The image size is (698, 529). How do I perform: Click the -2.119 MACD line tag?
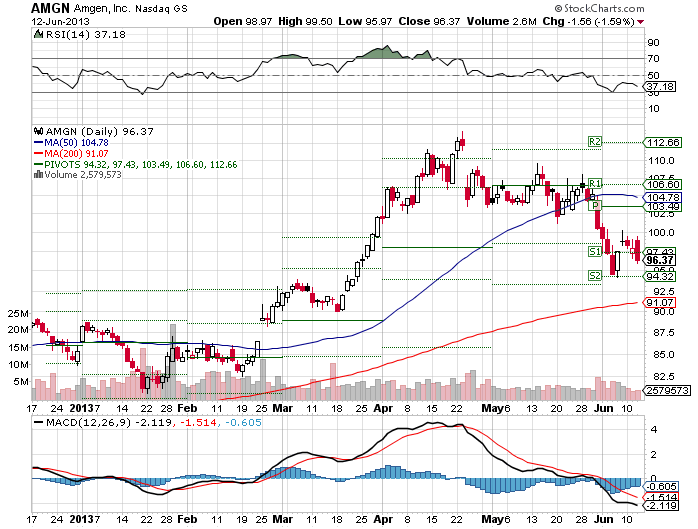[x=661, y=506]
